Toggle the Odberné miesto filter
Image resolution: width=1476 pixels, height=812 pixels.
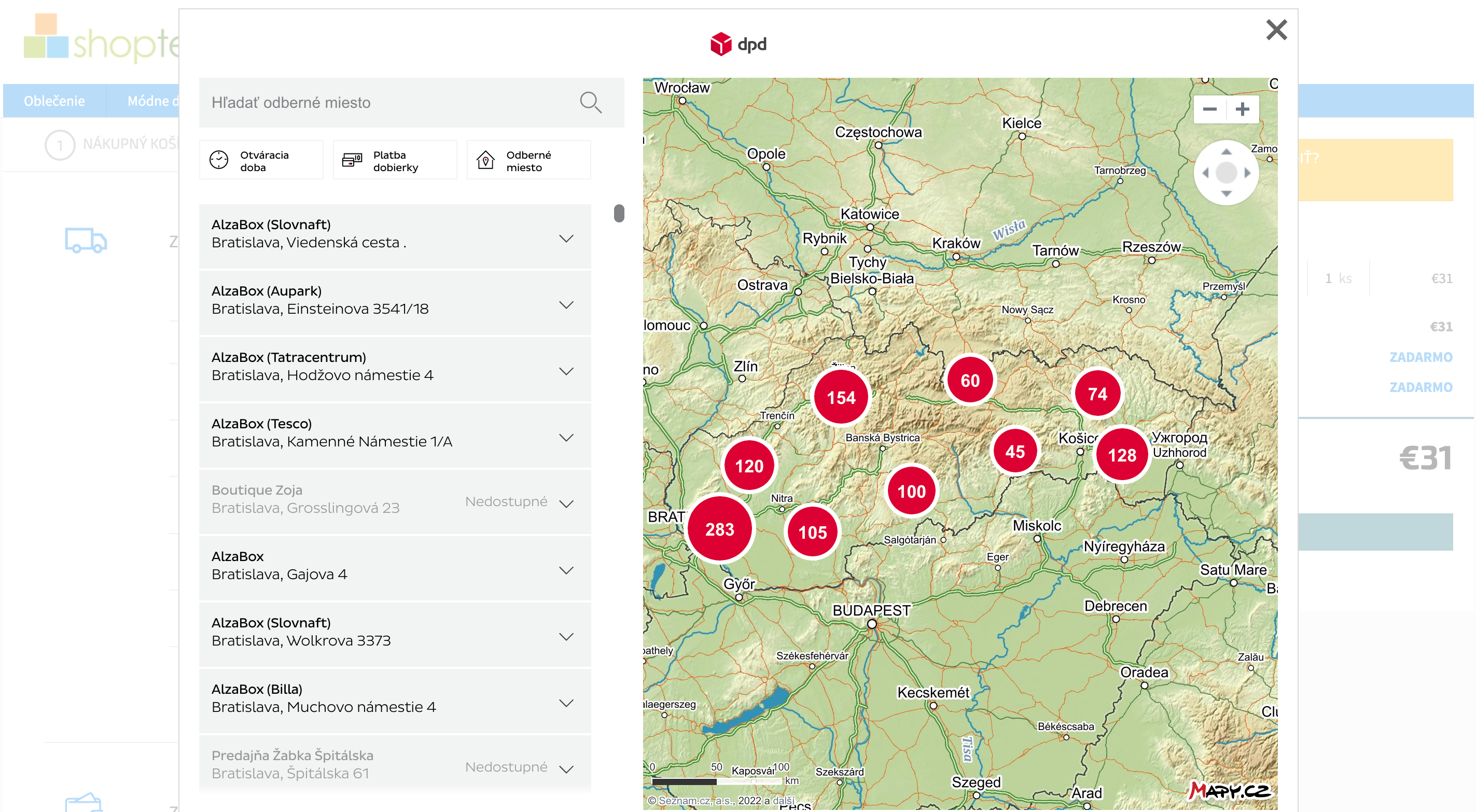click(x=528, y=160)
